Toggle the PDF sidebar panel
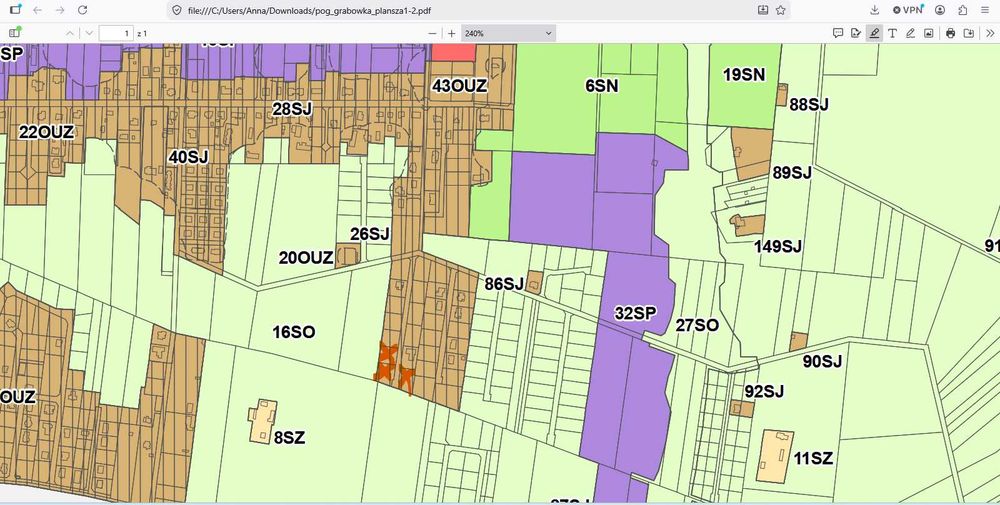 click(15, 33)
